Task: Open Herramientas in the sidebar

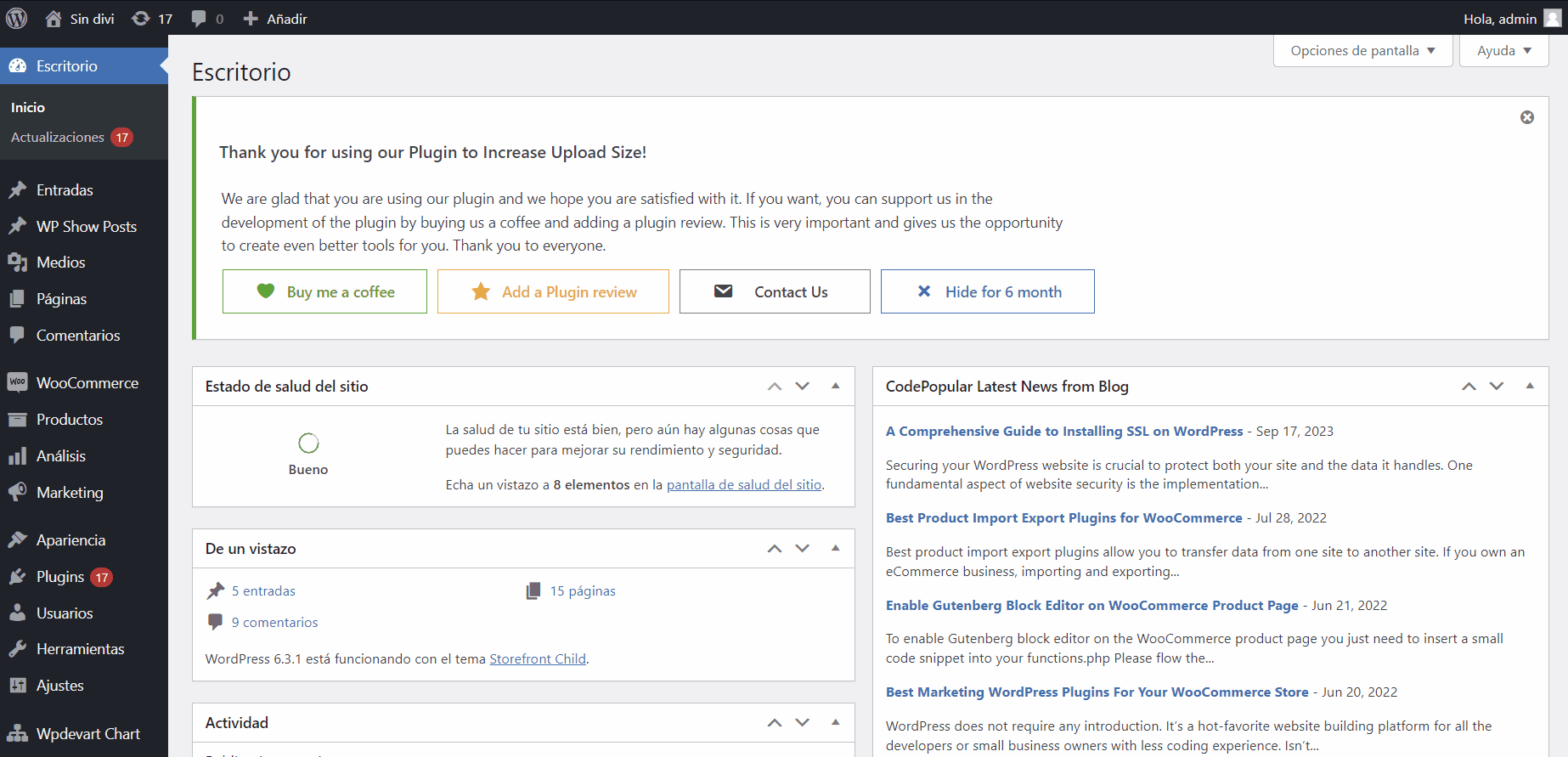Action: 80,649
